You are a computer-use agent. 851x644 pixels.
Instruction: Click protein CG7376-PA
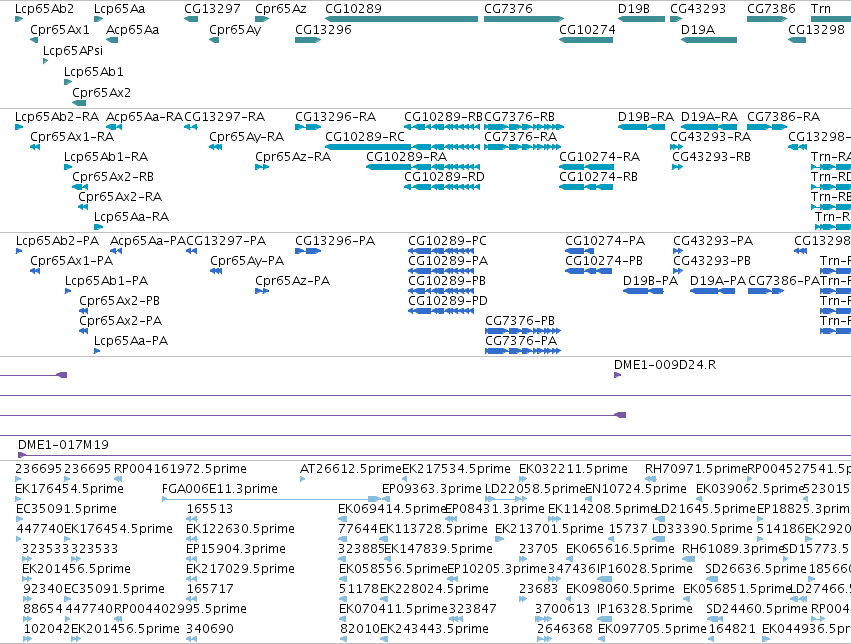click(523, 351)
